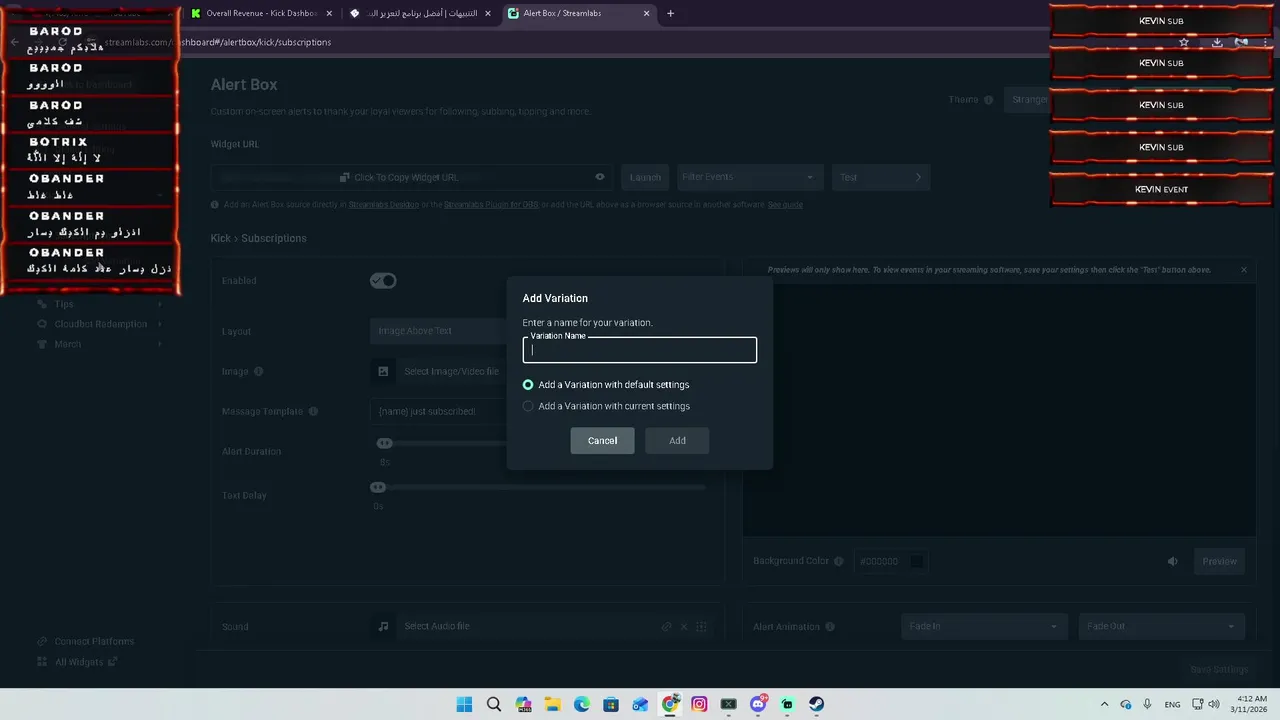Image resolution: width=1280 pixels, height=720 pixels.
Task: Click the Theme info icon
Action: point(988,100)
